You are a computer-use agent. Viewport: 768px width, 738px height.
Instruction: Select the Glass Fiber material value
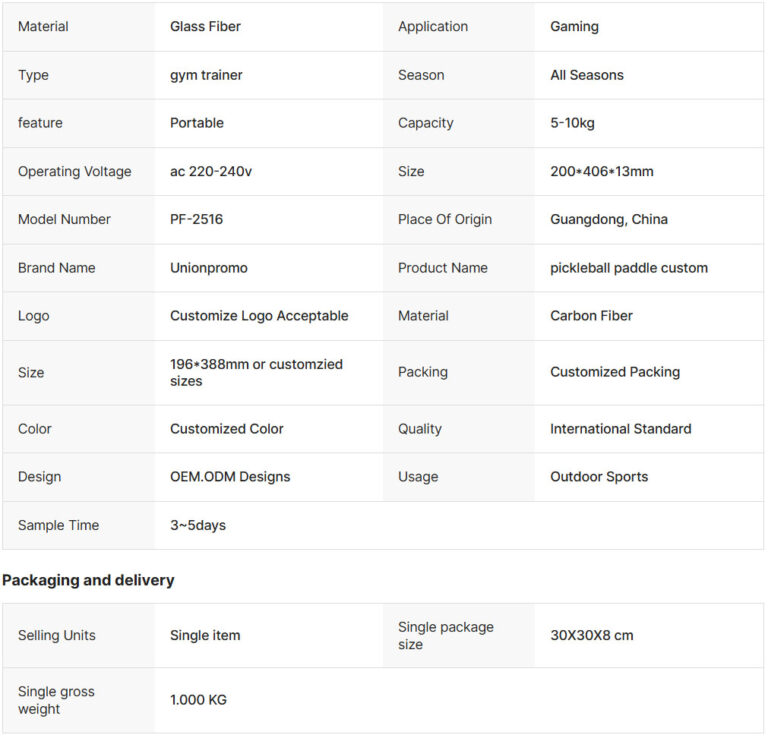205,26
